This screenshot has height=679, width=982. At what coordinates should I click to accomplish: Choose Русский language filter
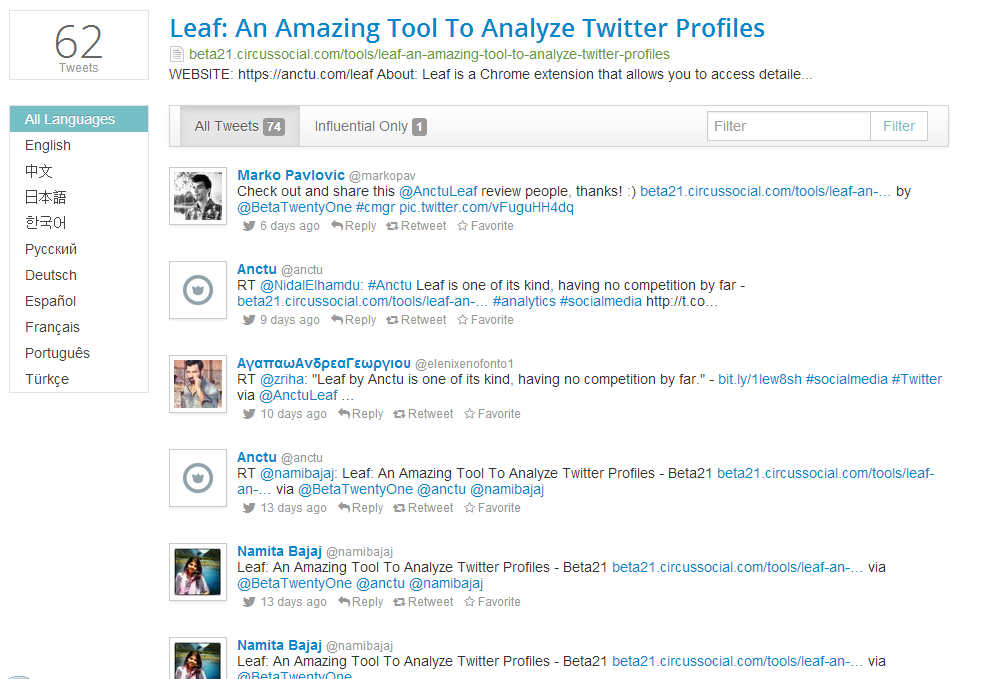pyautogui.click(x=51, y=249)
